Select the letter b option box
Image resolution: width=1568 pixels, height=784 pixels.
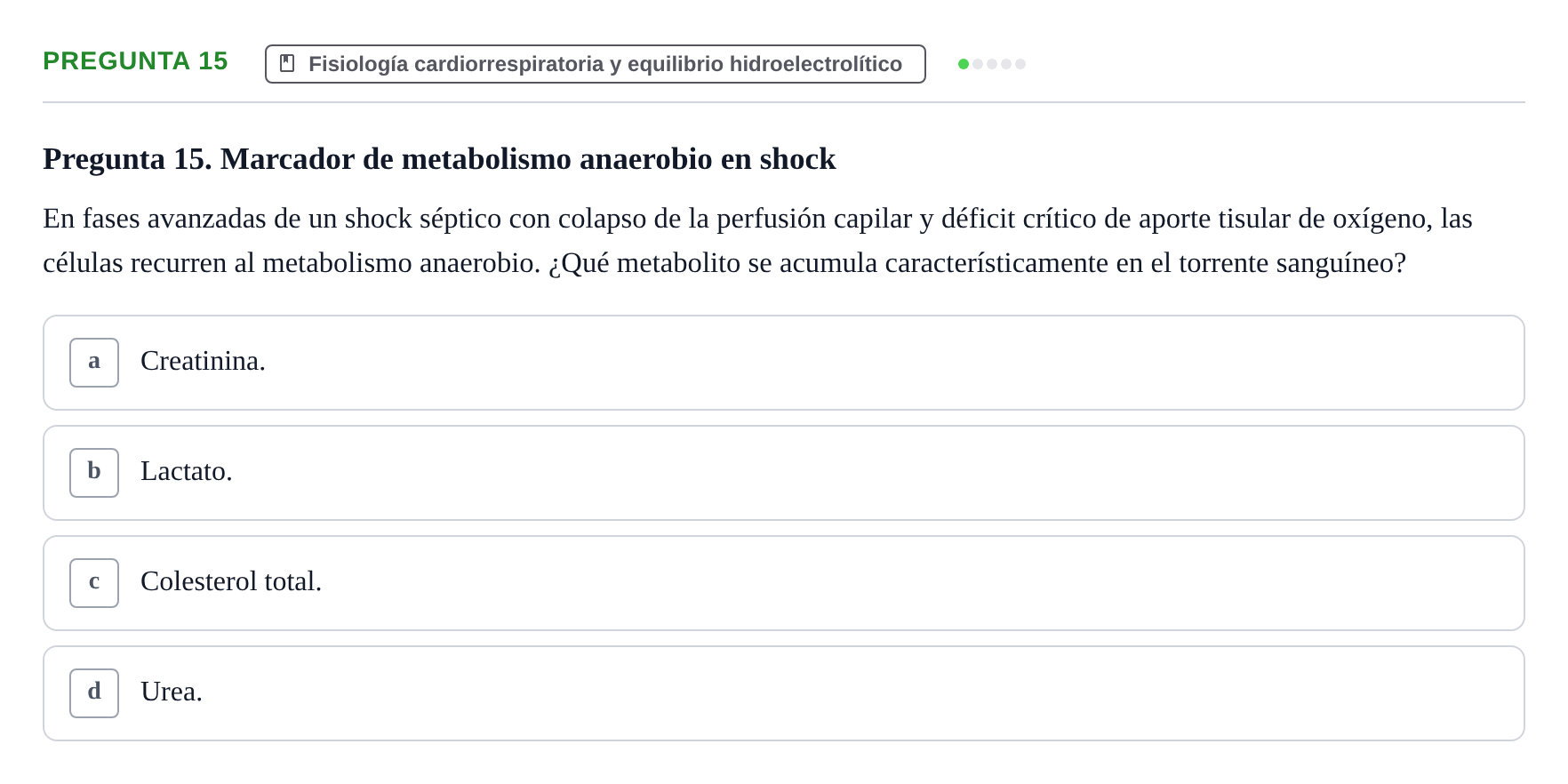94,473
